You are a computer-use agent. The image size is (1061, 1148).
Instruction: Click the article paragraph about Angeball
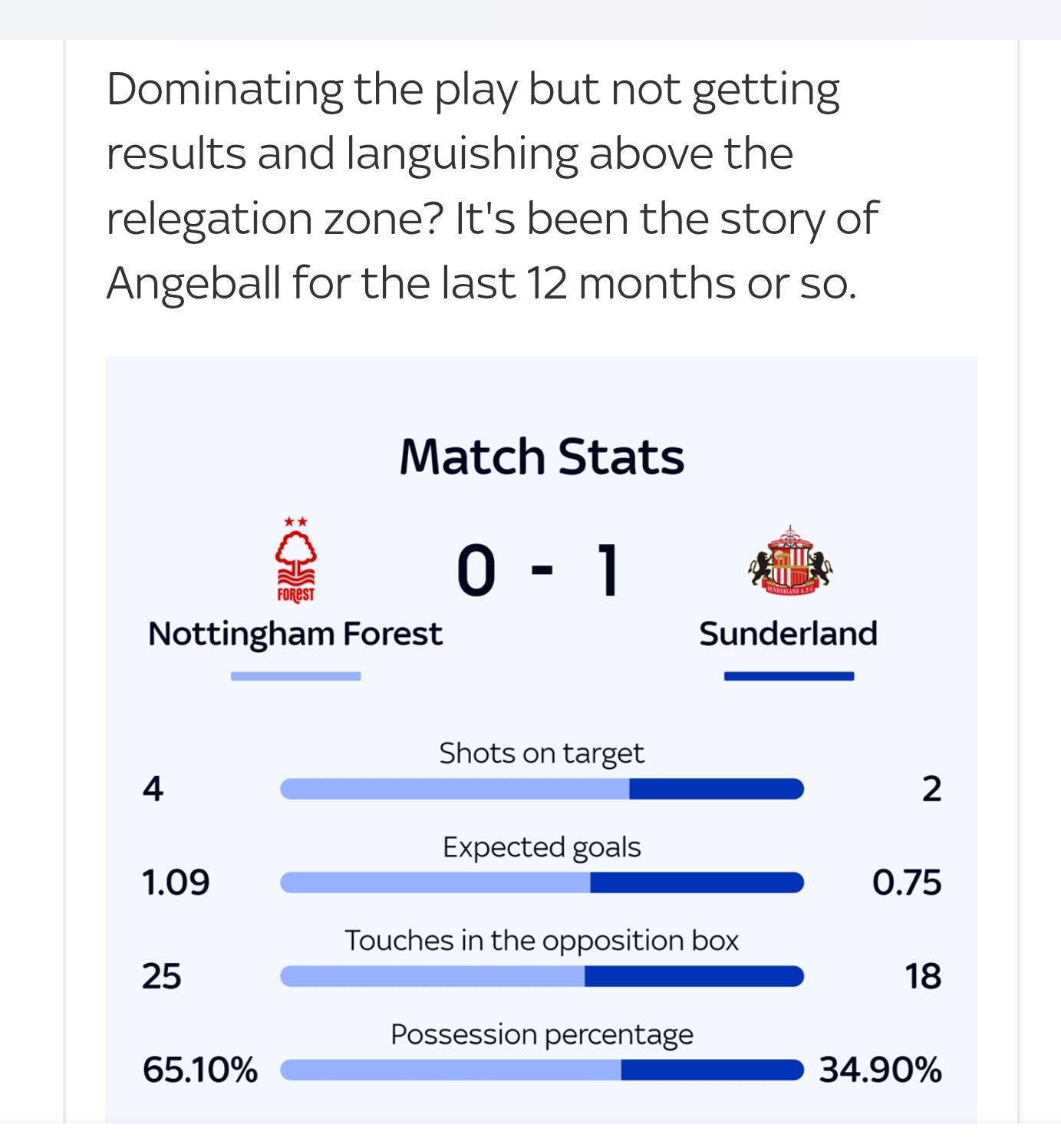click(491, 186)
